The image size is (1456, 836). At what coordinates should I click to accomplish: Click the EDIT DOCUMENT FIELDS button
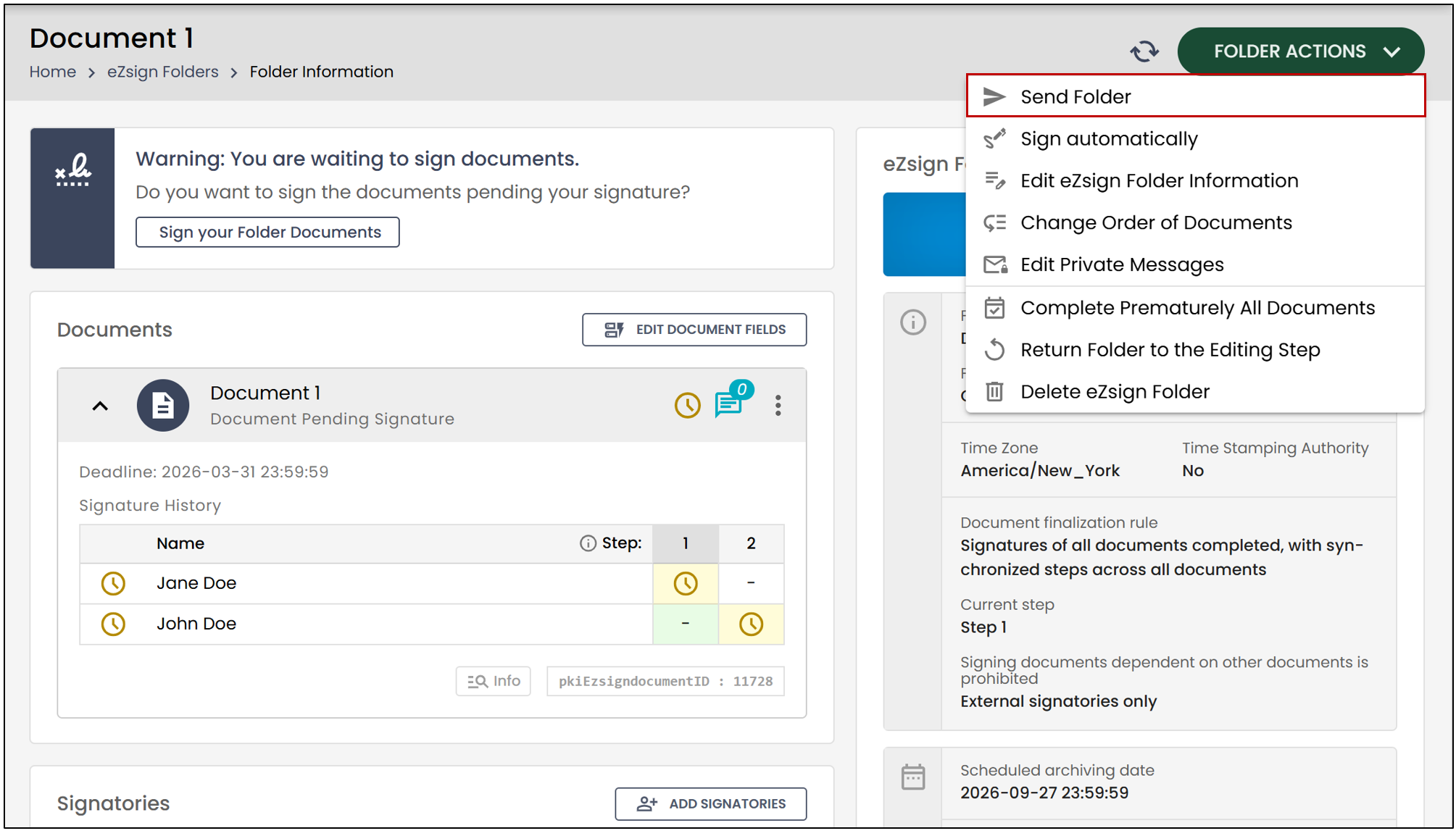[694, 330]
